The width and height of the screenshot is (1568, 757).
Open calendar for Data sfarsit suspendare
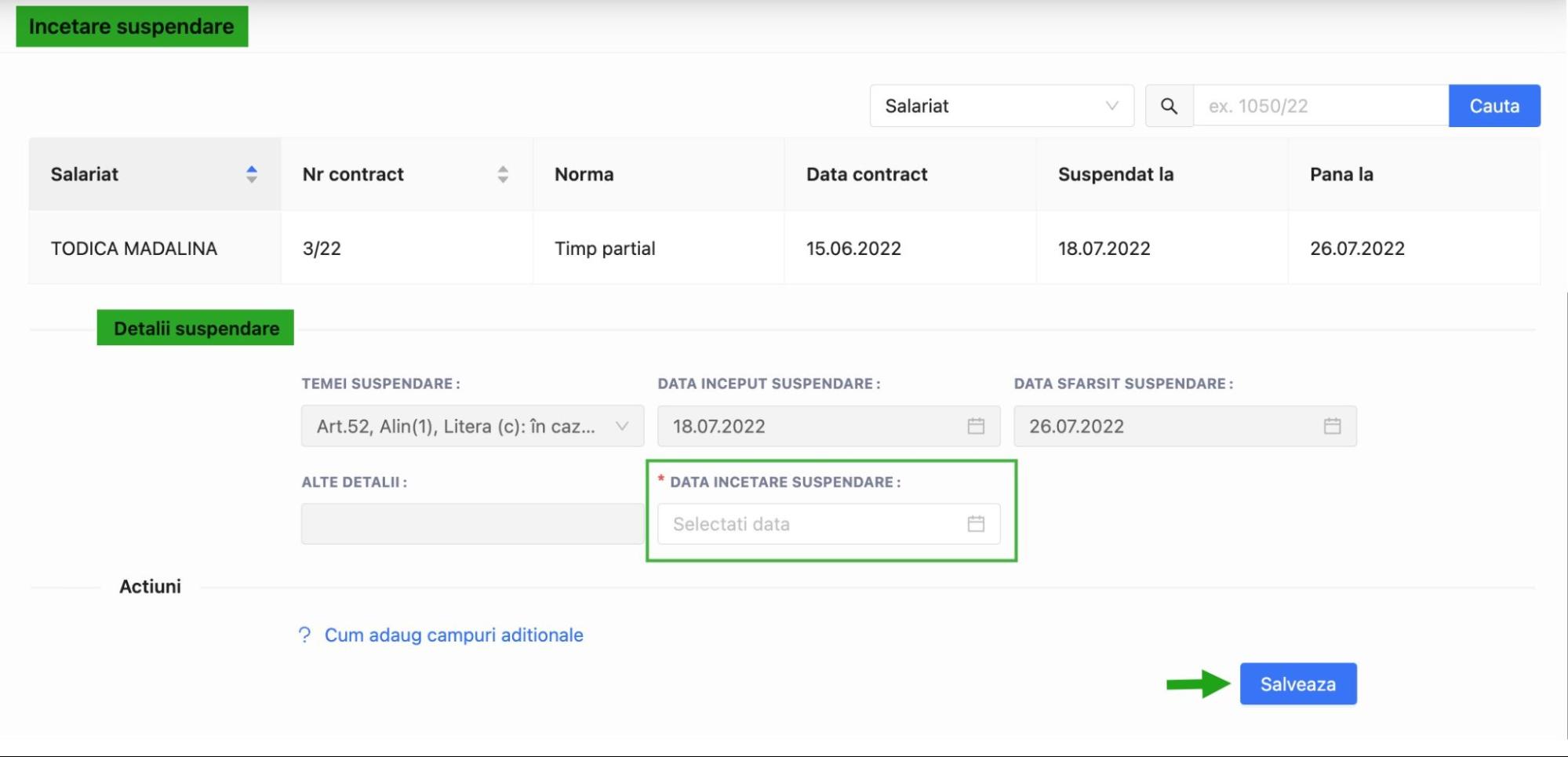pos(1332,426)
